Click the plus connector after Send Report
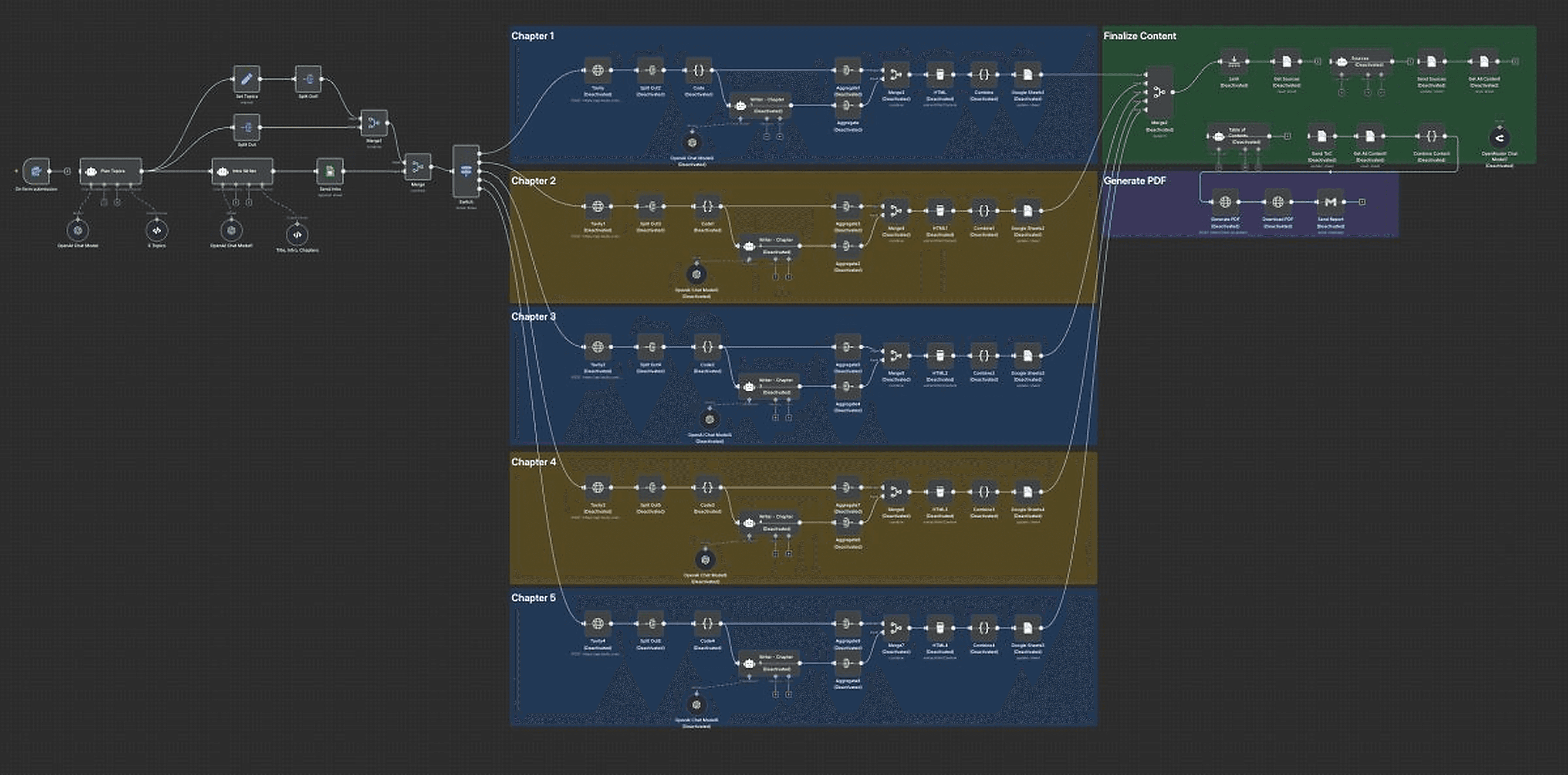1568x775 pixels. coord(1362,202)
